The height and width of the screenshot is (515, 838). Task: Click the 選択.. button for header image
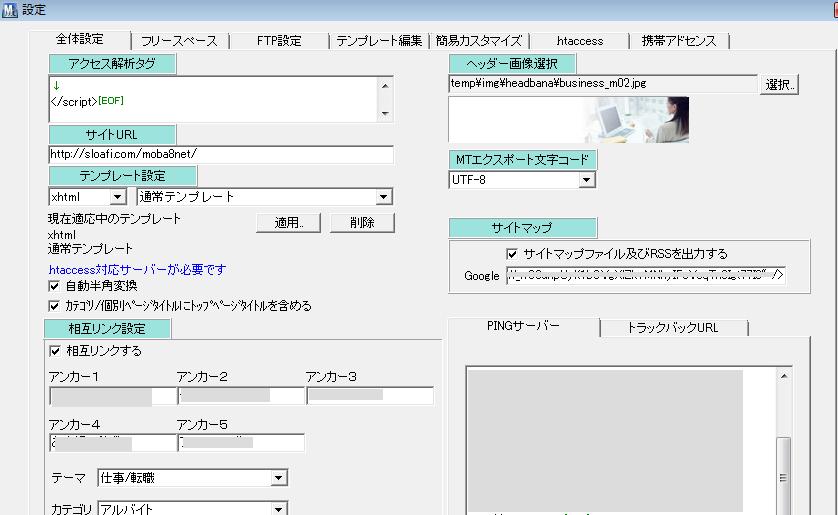[x=779, y=84]
